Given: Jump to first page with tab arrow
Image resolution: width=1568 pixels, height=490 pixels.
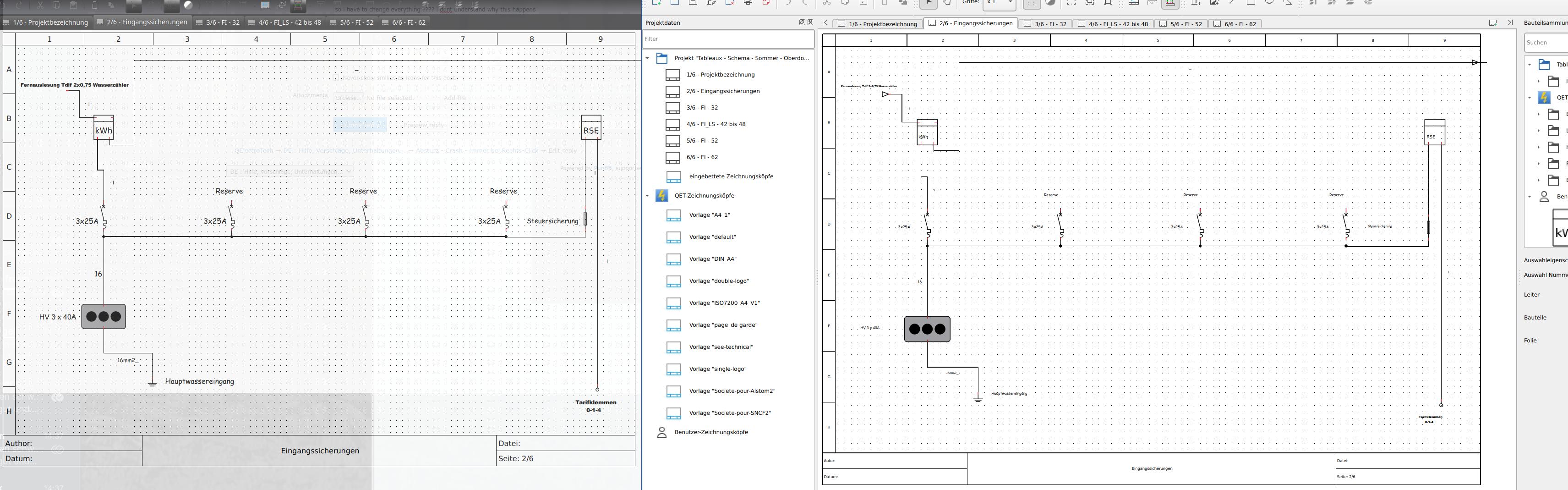Looking at the screenshot, I should (x=825, y=23).
